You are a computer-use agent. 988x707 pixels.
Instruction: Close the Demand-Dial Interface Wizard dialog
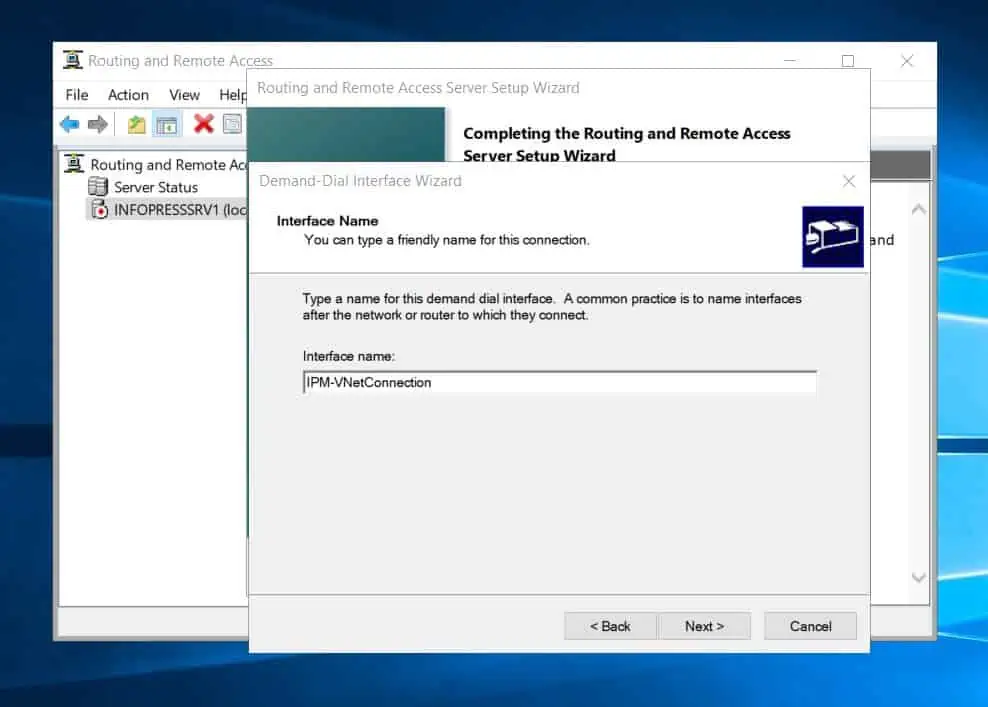[x=848, y=181]
